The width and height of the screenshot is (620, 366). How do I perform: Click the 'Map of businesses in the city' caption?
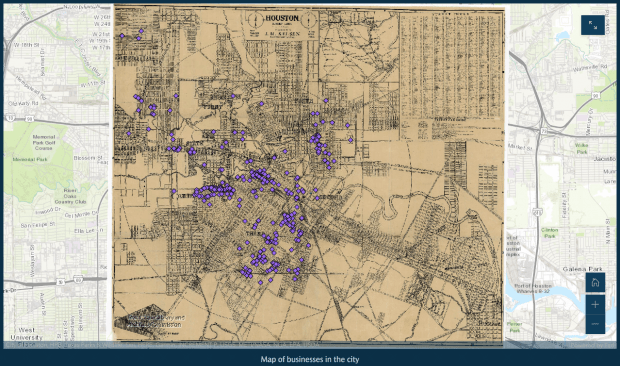[x=310, y=359]
